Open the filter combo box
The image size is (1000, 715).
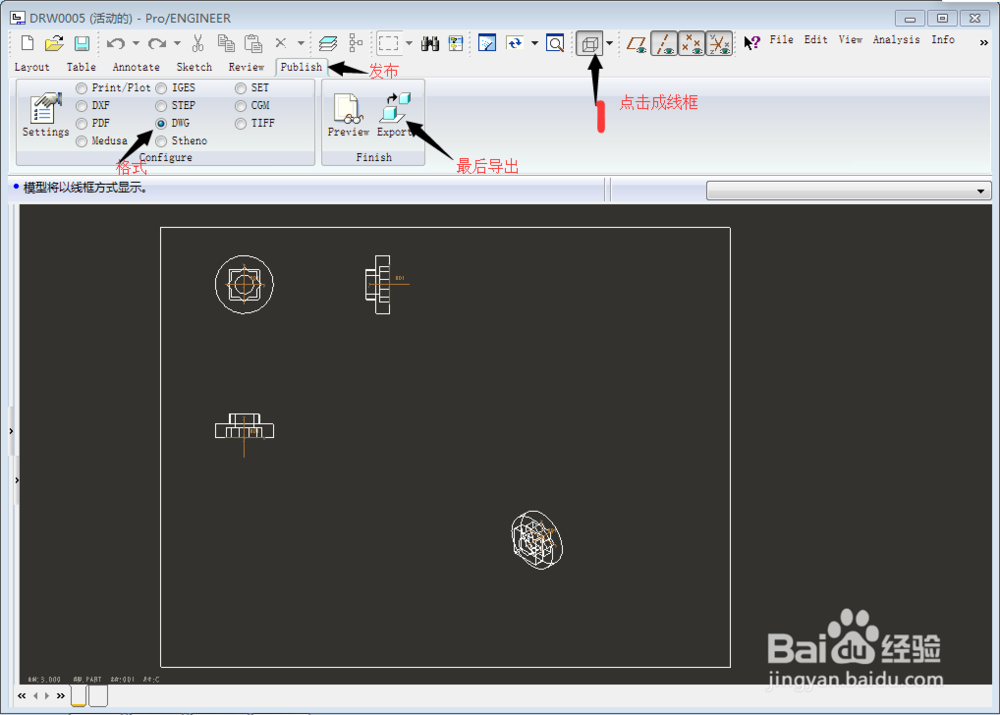coord(848,191)
